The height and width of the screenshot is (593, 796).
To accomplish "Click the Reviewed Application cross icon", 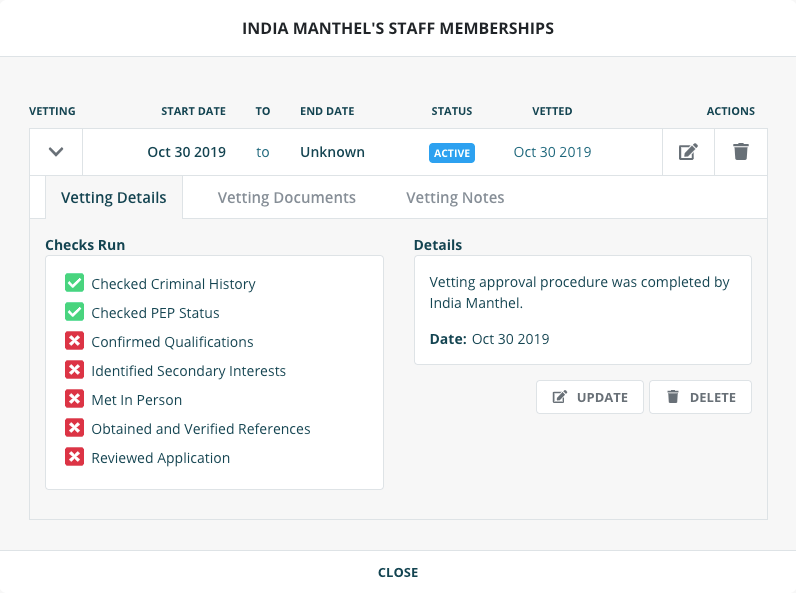I will pos(74,458).
